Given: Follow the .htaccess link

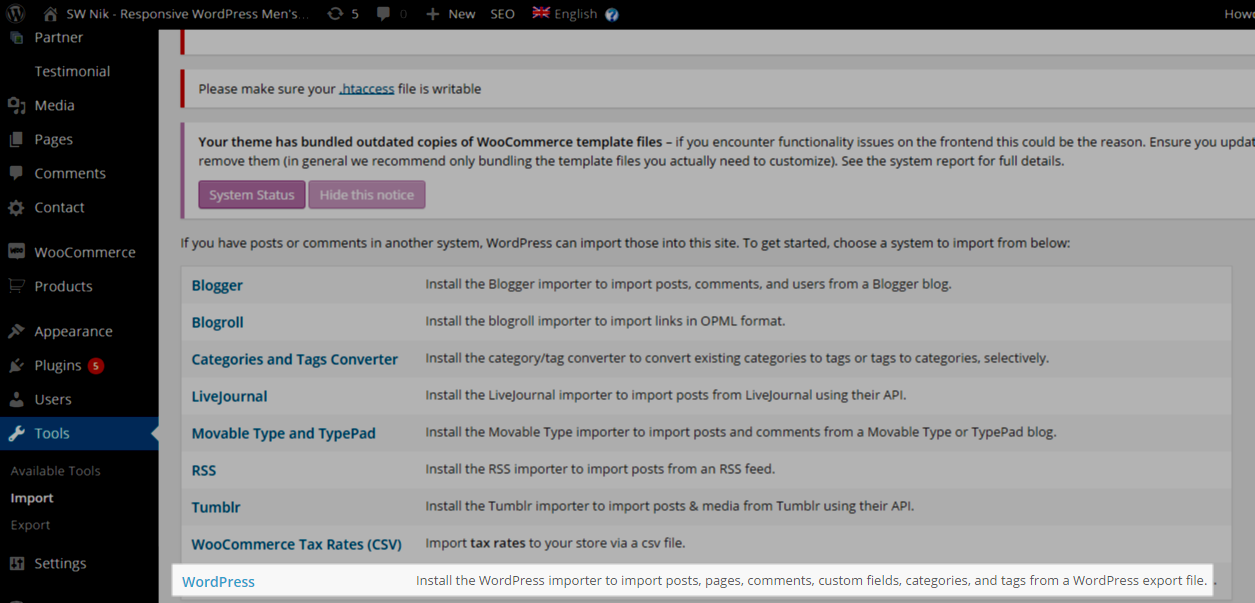Looking at the screenshot, I should tap(367, 89).
